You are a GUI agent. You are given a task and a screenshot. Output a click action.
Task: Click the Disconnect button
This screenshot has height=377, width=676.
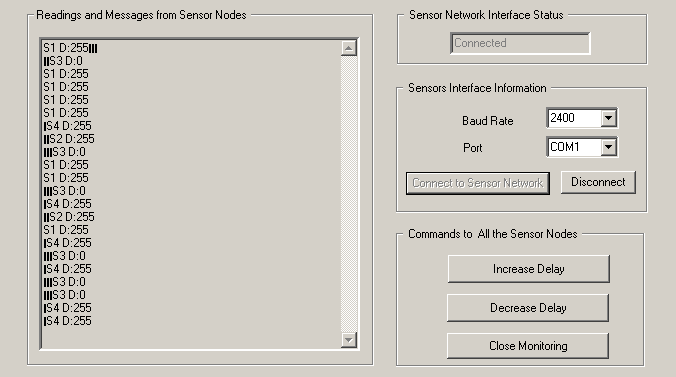coord(598,182)
